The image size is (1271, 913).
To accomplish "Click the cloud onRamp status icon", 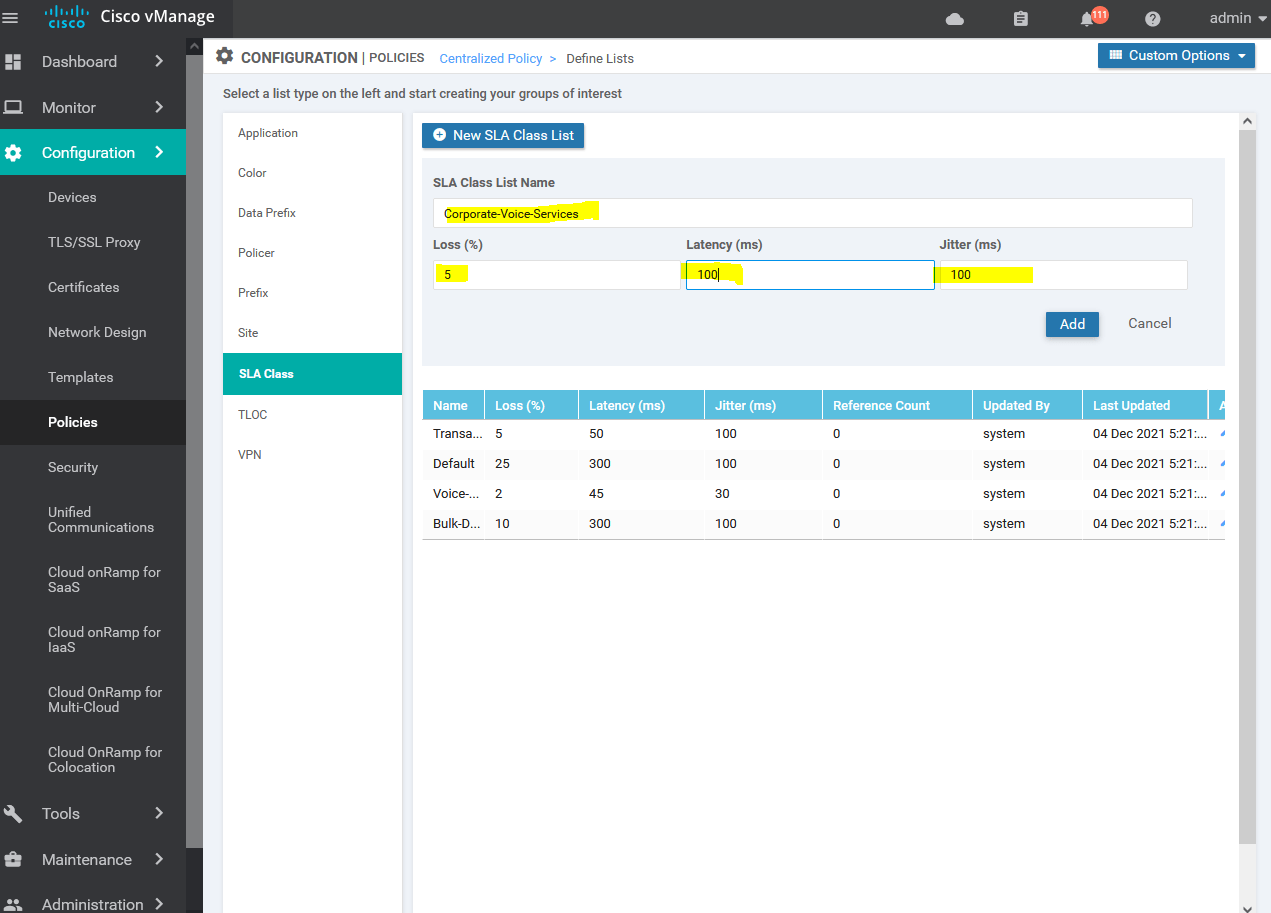I will 954,19.
